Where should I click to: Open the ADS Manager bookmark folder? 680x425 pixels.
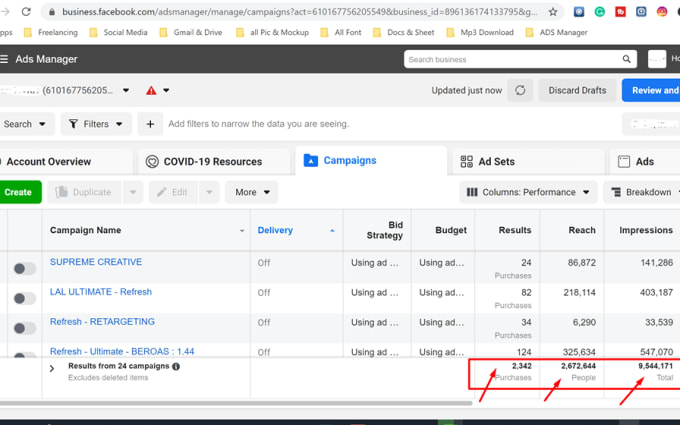[x=556, y=33]
